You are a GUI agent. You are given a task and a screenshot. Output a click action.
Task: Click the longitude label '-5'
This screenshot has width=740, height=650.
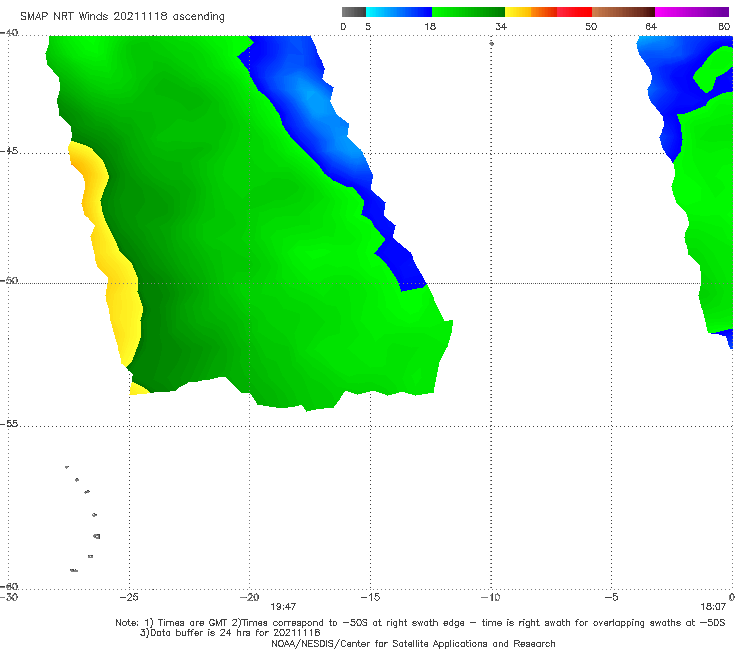click(611, 597)
